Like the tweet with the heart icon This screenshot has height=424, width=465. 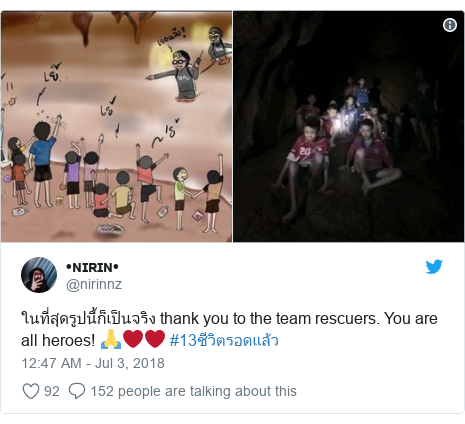point(31,391)
